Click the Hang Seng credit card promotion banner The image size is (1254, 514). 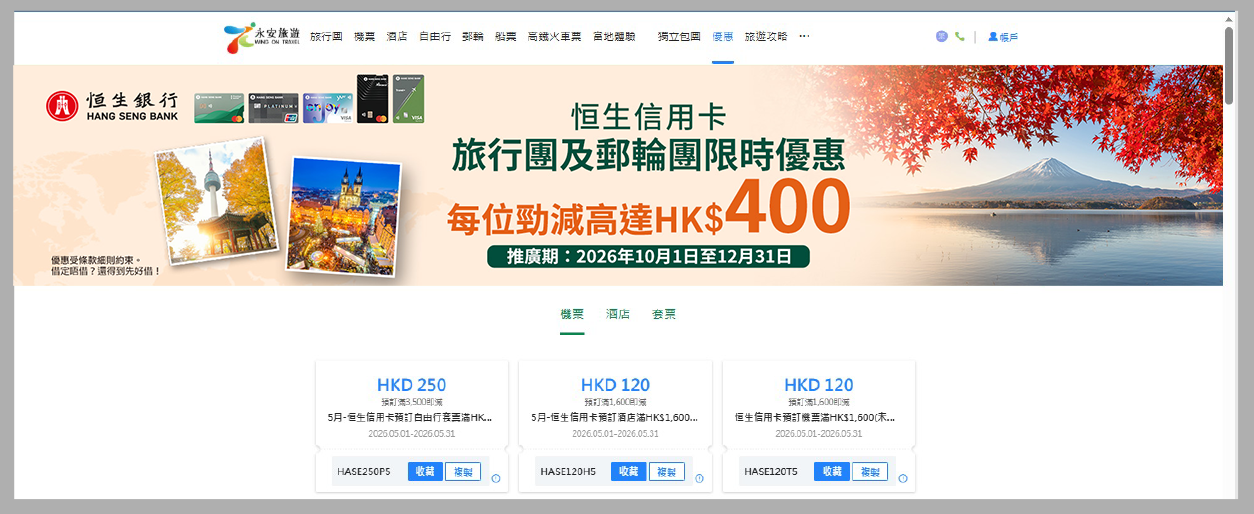click(618, 175)
